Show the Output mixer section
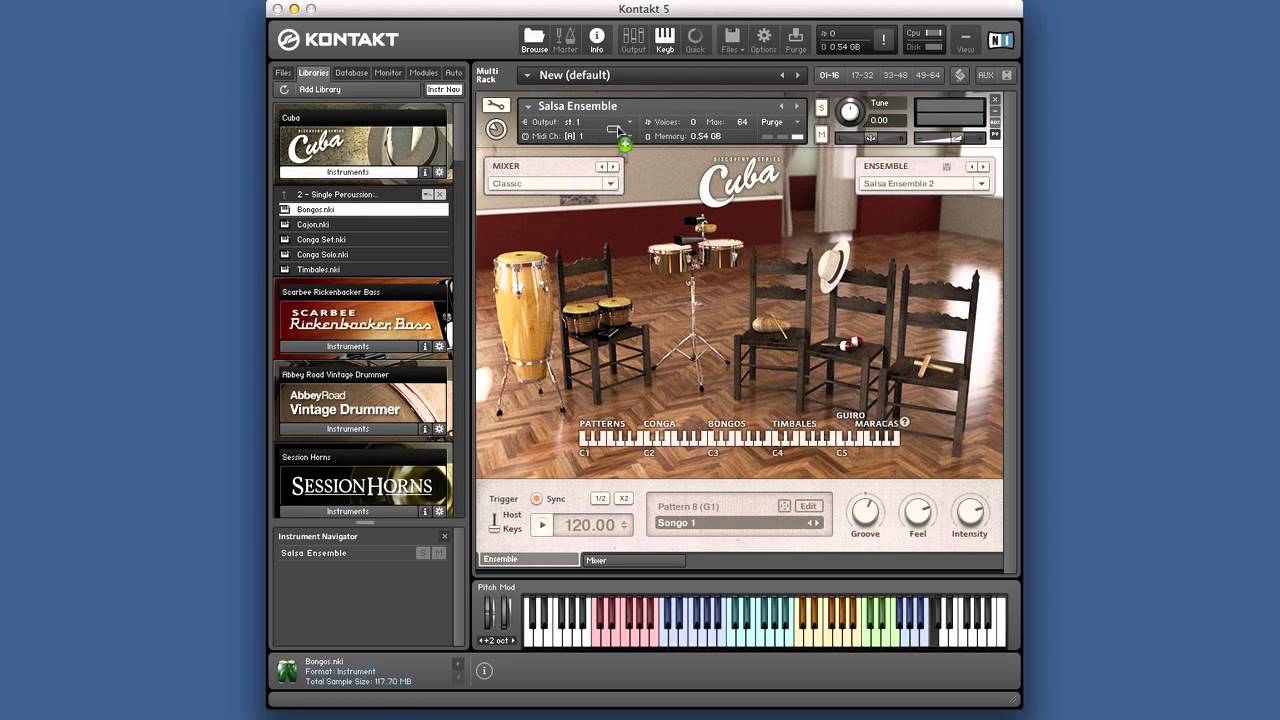 point(633,40)
